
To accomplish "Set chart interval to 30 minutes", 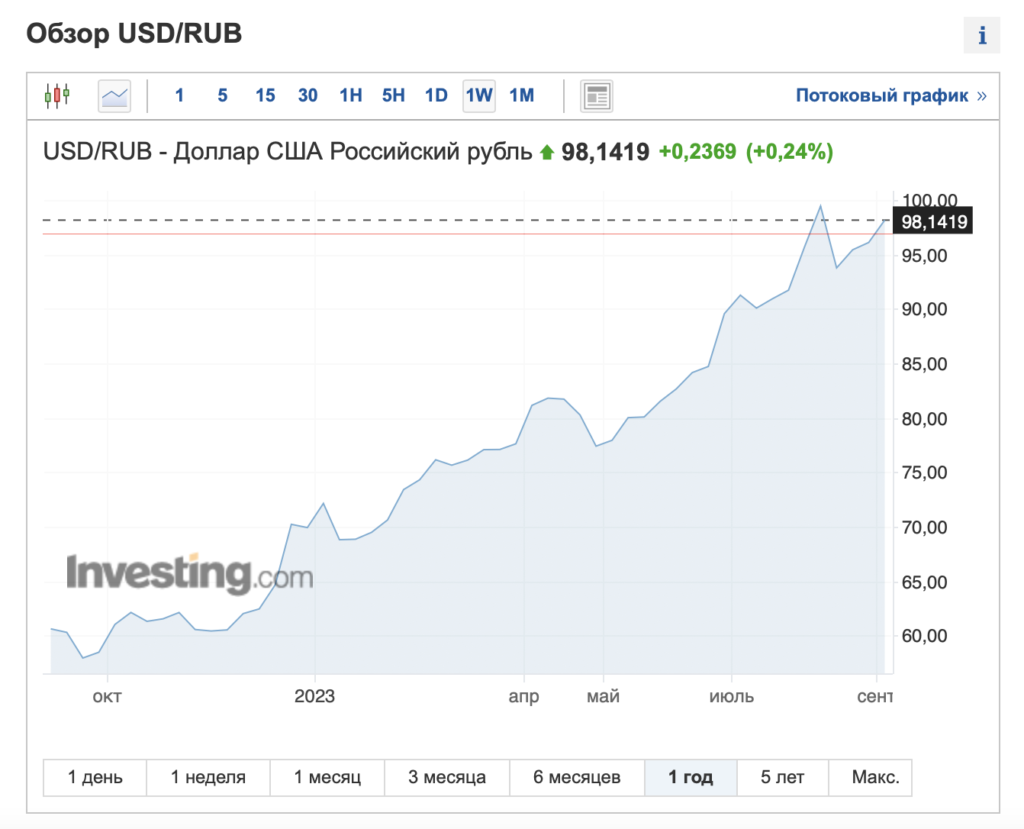I will point(308,96).
